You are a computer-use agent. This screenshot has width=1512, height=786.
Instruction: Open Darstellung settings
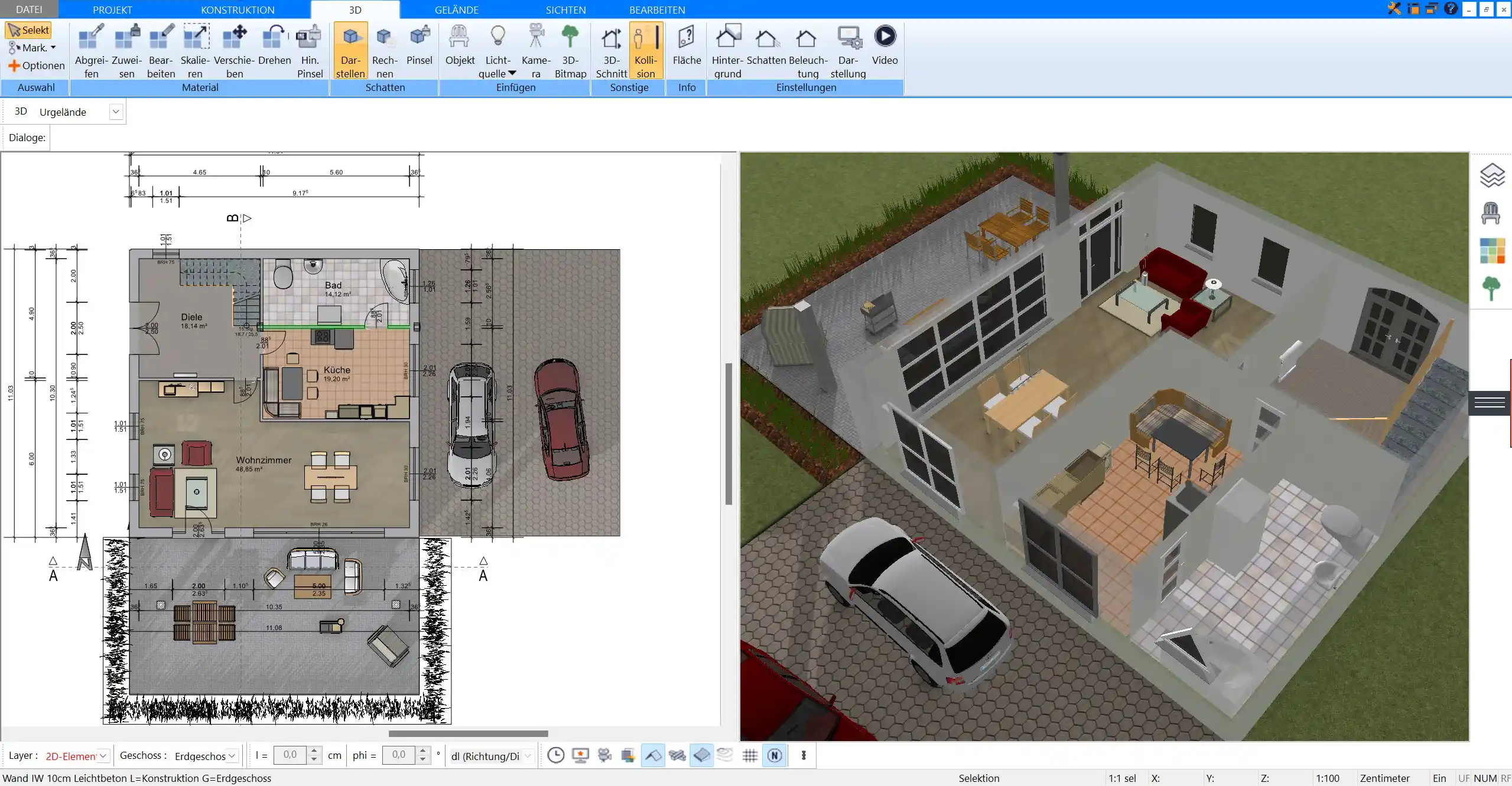click(x=848, y=51)
